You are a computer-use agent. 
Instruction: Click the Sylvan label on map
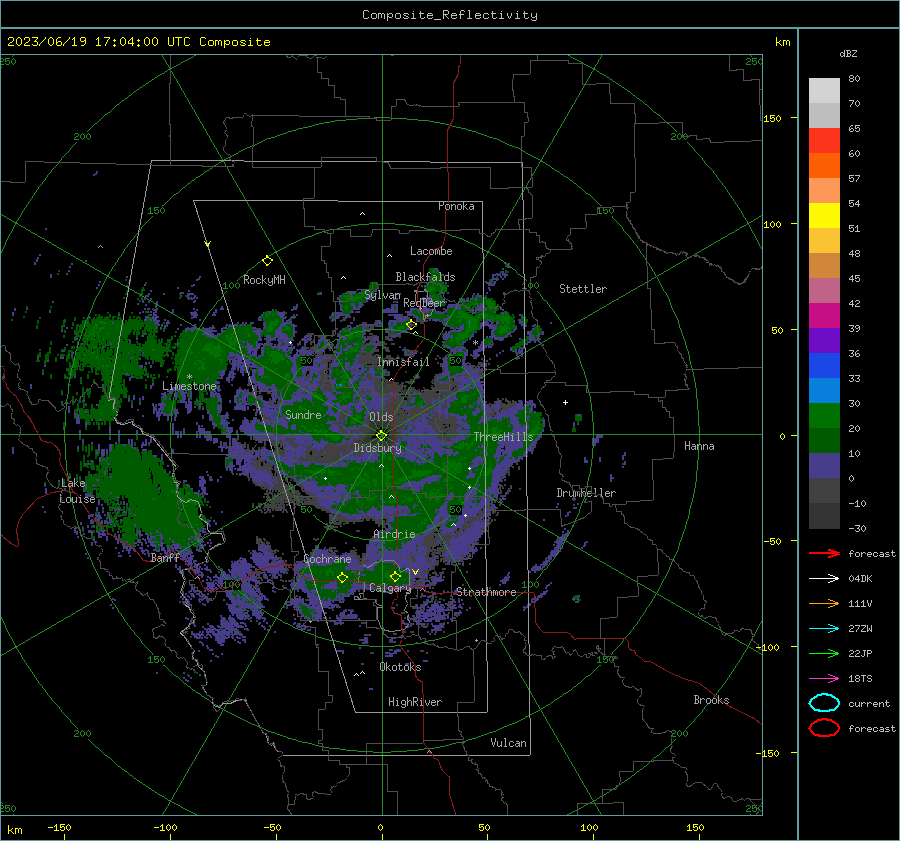coord(382,295)
